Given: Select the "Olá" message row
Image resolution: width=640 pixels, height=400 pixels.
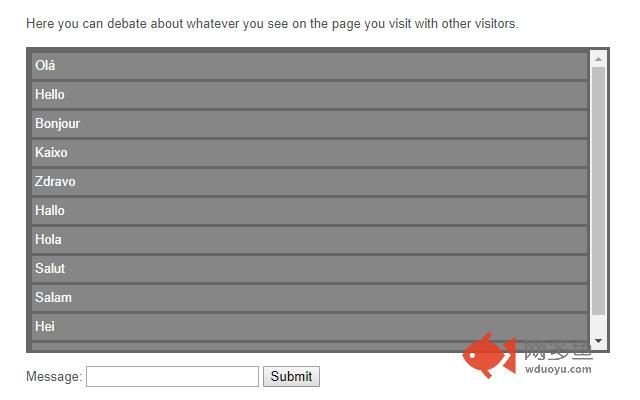Looking at the screenshot, I should click(x=309, y=66).
